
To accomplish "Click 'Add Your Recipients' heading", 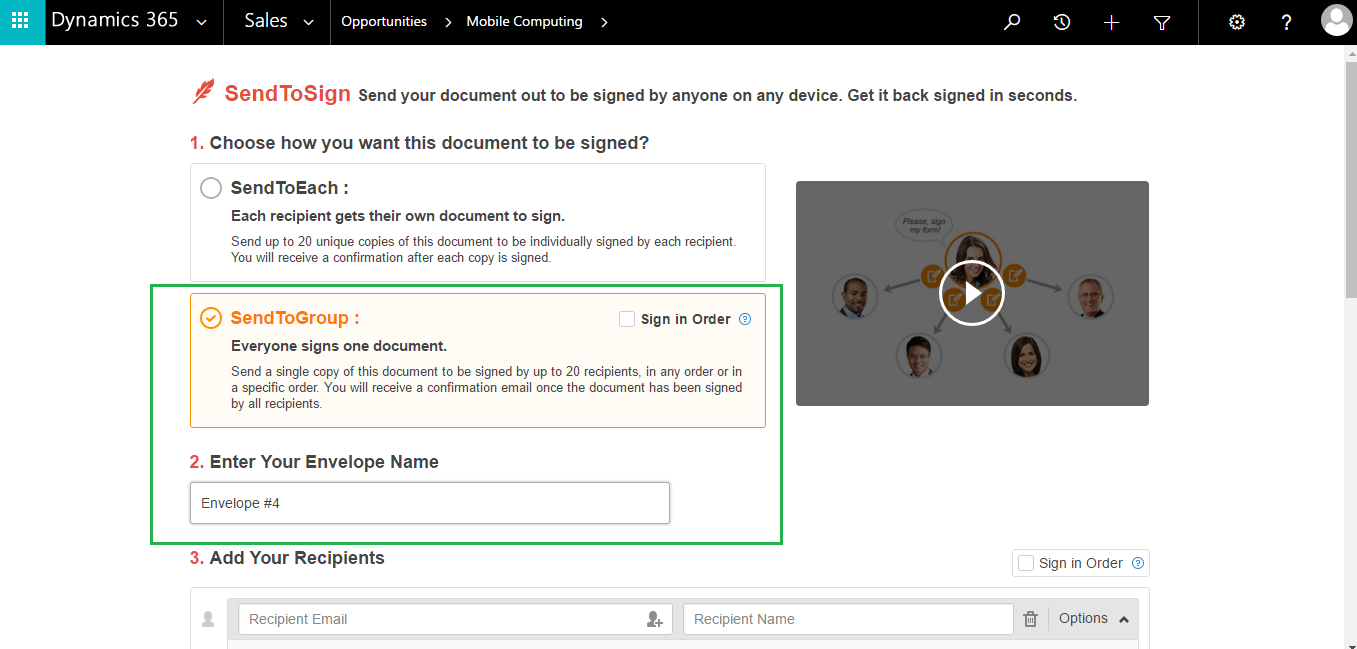I will [x=297, y=558].
